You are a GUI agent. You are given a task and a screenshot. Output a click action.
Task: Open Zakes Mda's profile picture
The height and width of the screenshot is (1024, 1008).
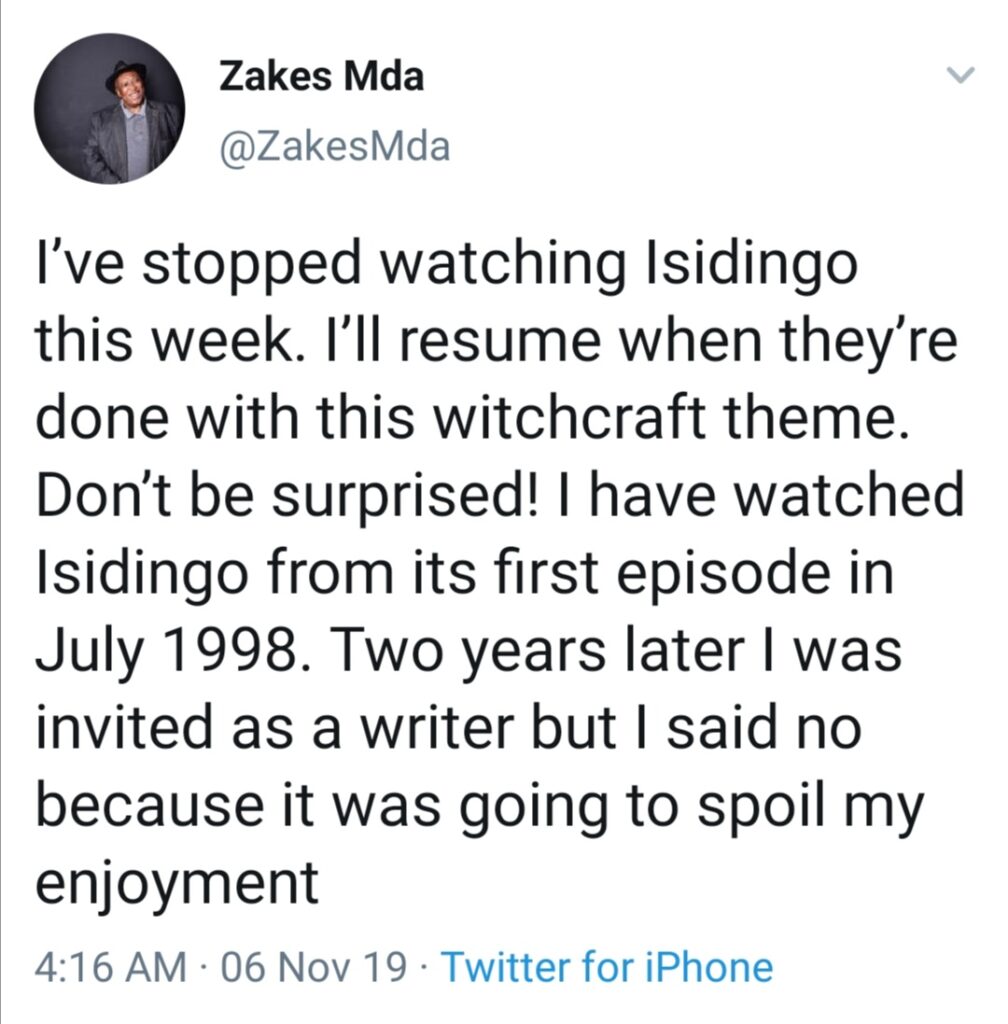(110, 109)
